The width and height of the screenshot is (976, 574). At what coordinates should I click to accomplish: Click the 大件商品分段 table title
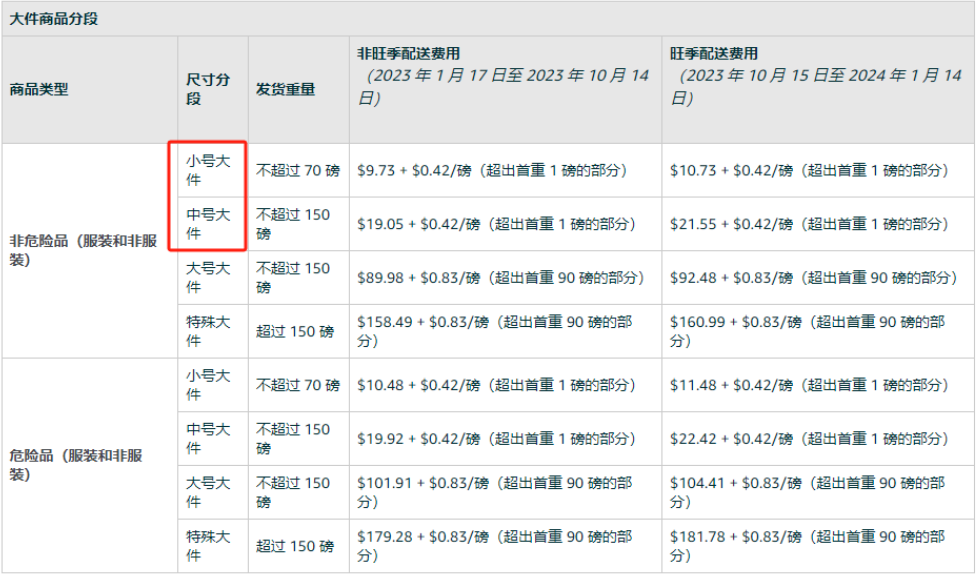click(54, 19)
